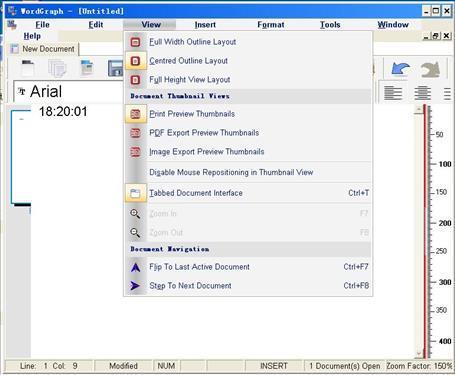The width and height of the screenshot is (455, 375).
Task: Click the INSERT mode status indicator
Action: pos(274,366)
